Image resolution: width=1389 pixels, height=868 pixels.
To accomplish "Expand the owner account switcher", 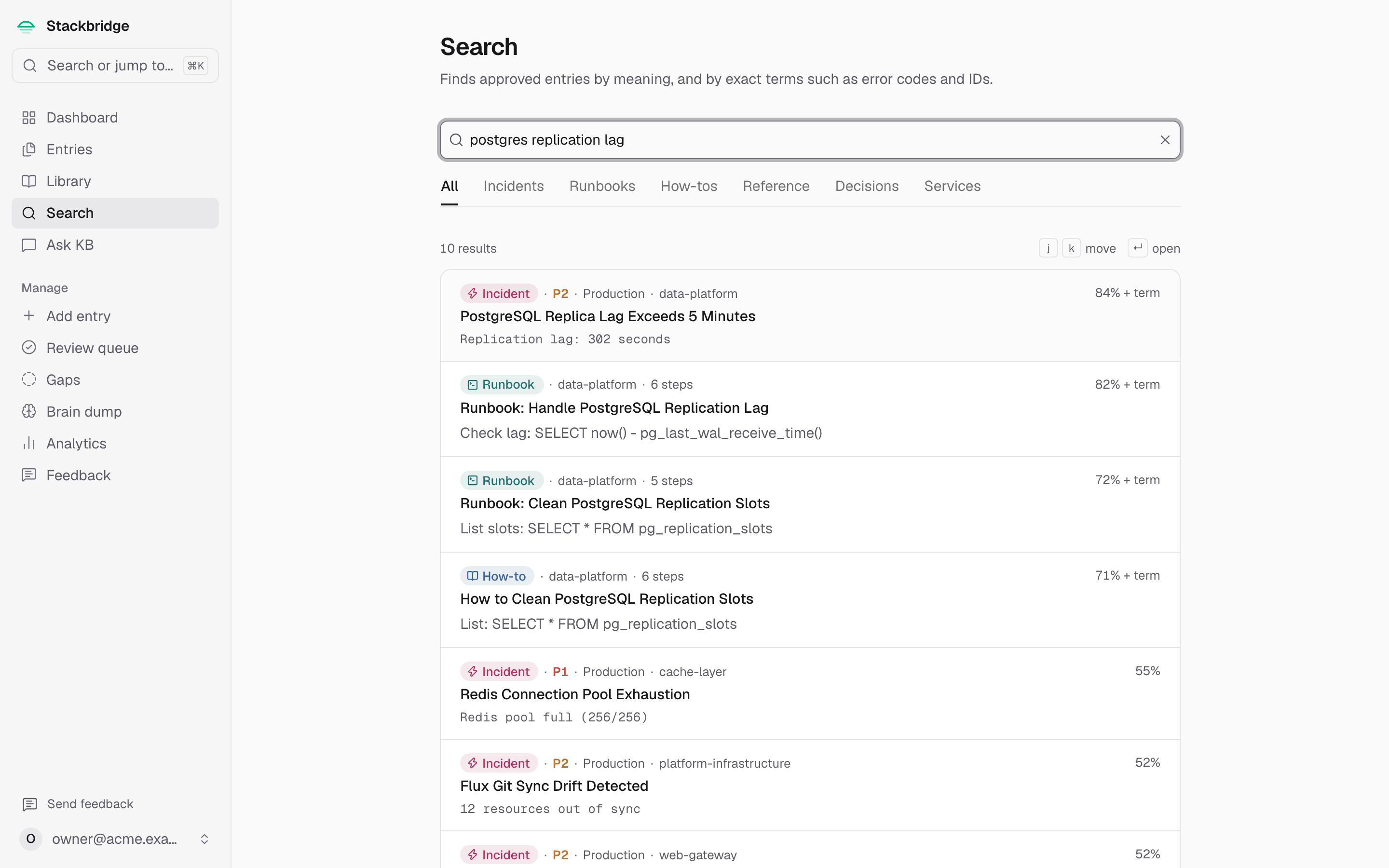I will [204, 839].
